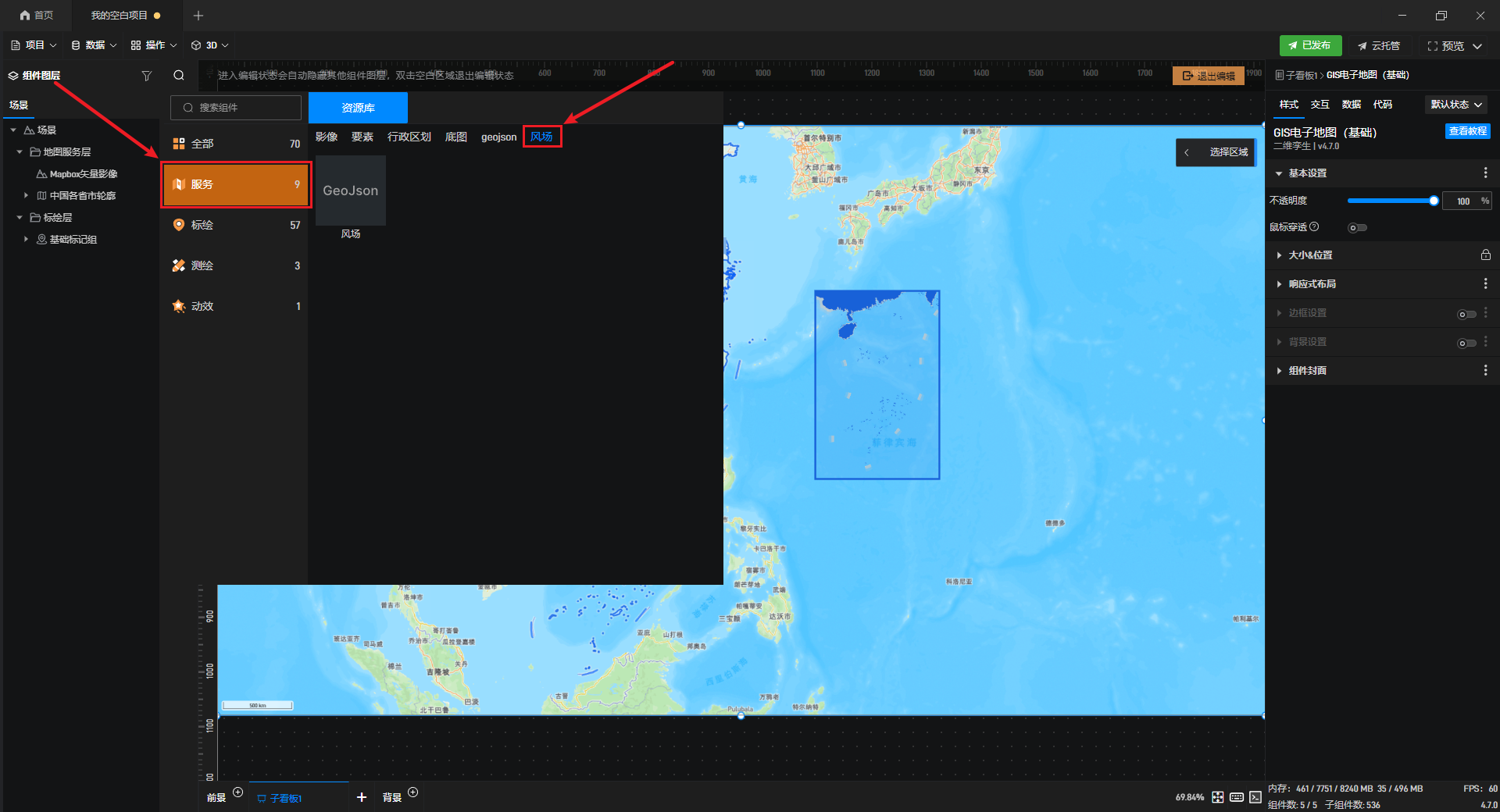Click the lock icon in 大小&位置 row
Image resolution: width=1500 pixels, height=812 pixels.
click(1485, 255)
